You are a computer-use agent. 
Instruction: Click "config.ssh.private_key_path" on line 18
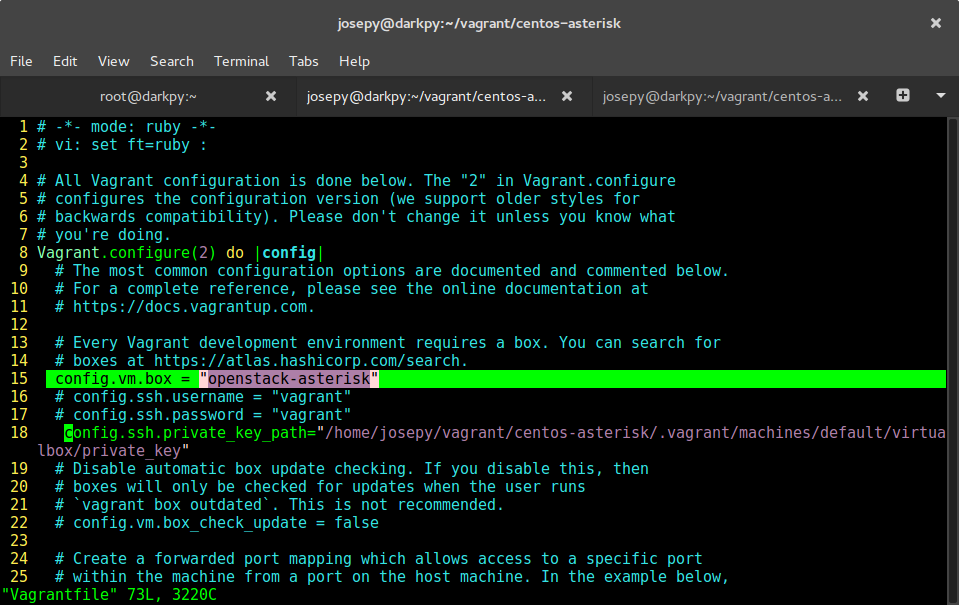click(x=185, y=432)
